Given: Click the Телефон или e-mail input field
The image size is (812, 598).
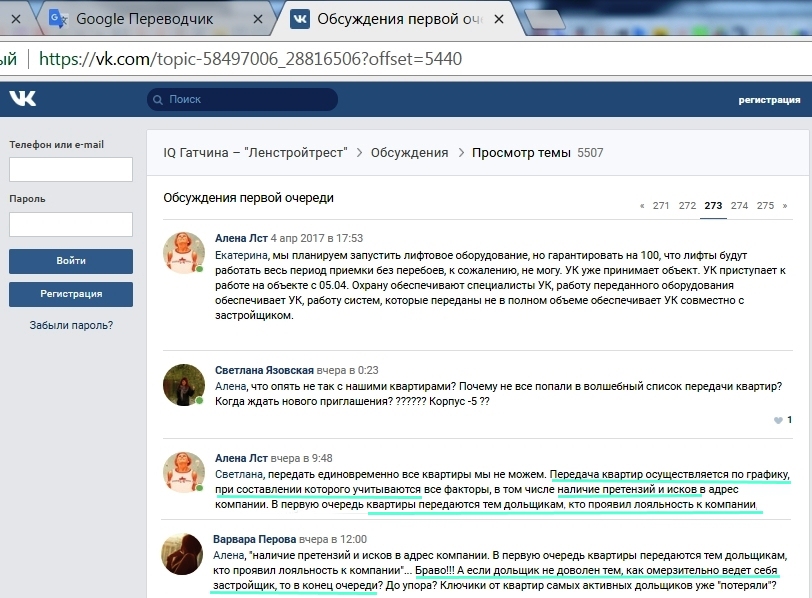Looking at the screenshot, I should tap(71, 170).
